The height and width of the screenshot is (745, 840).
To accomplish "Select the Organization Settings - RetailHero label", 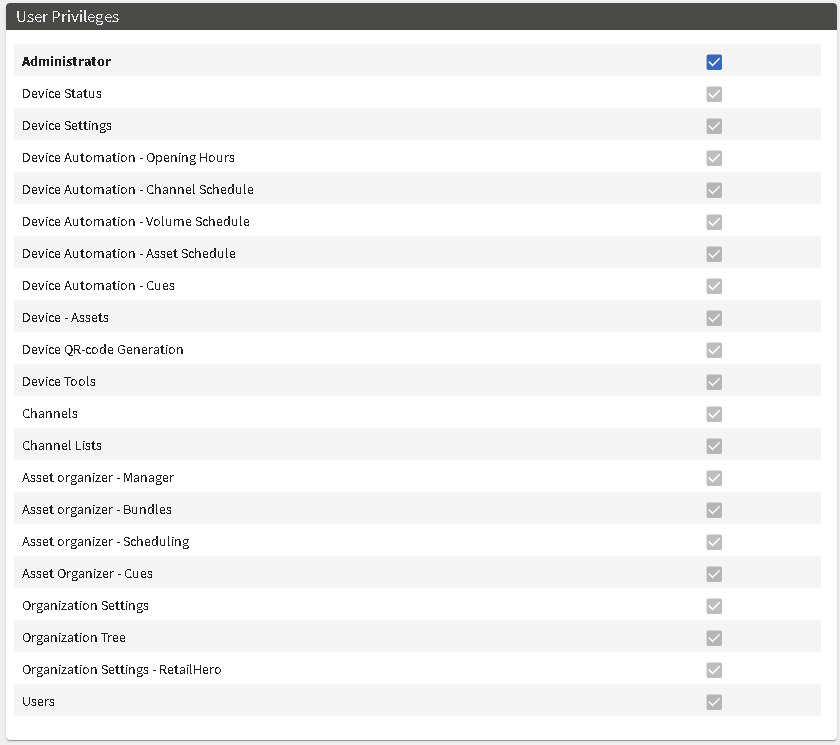I will point(122,670).
